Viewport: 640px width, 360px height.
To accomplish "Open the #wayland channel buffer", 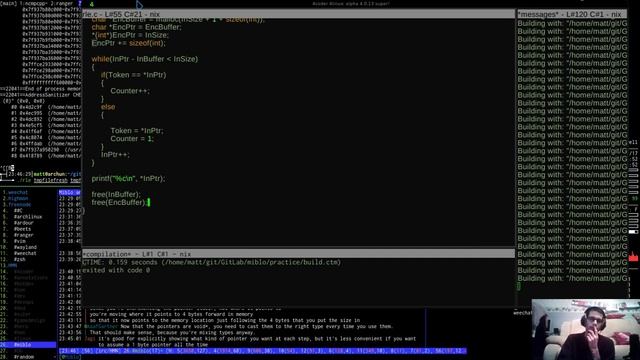I will (25, 247).
